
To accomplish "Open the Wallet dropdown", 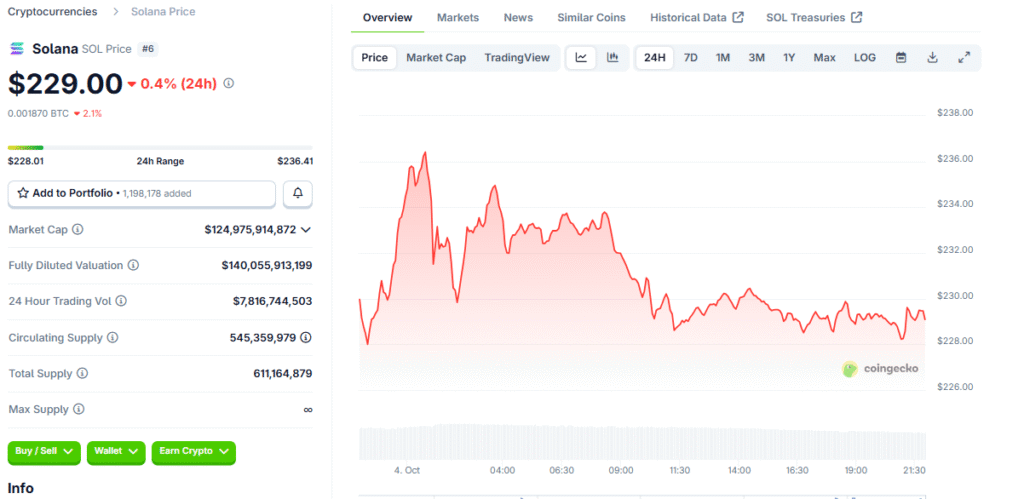I will tap(115, 452).
